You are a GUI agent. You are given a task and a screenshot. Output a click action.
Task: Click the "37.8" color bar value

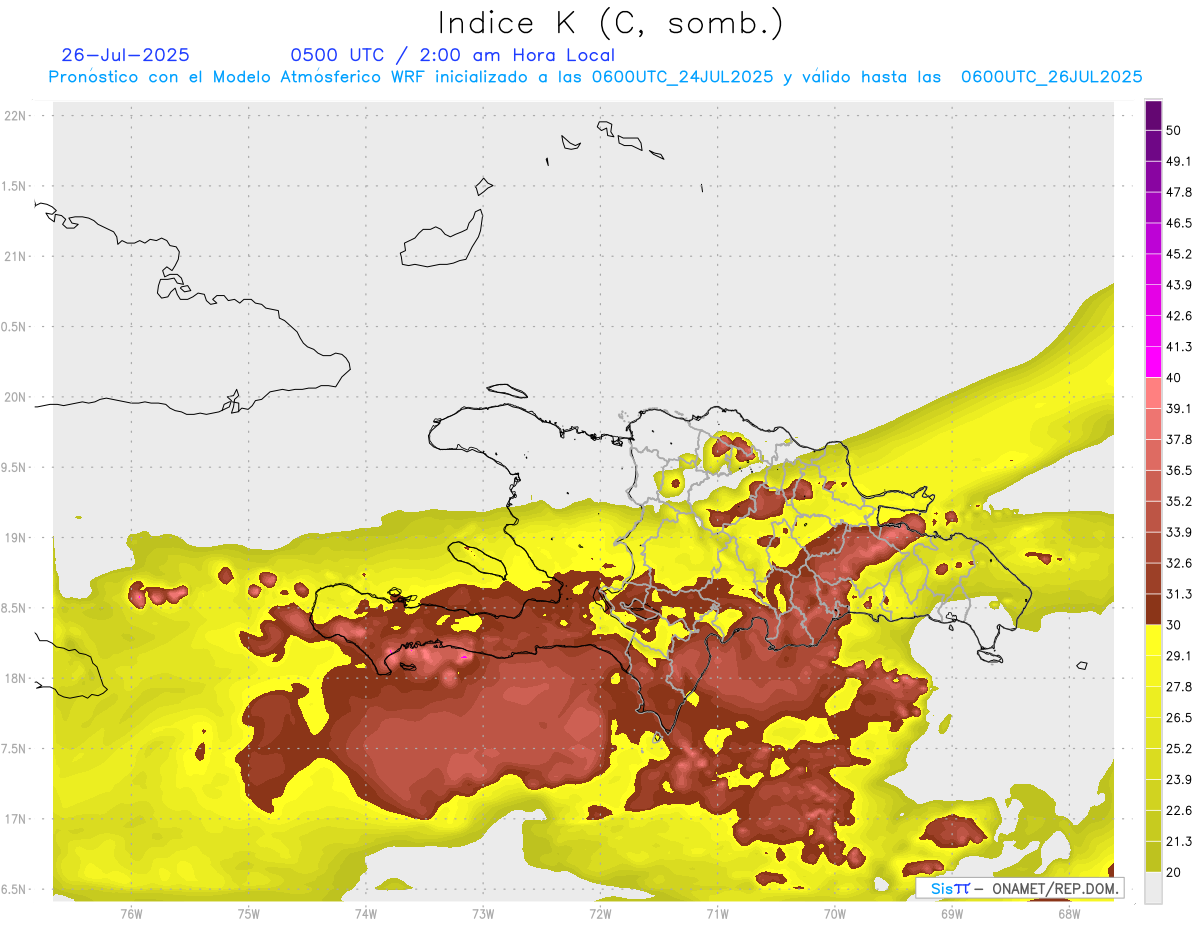(x=1179, y=440)
